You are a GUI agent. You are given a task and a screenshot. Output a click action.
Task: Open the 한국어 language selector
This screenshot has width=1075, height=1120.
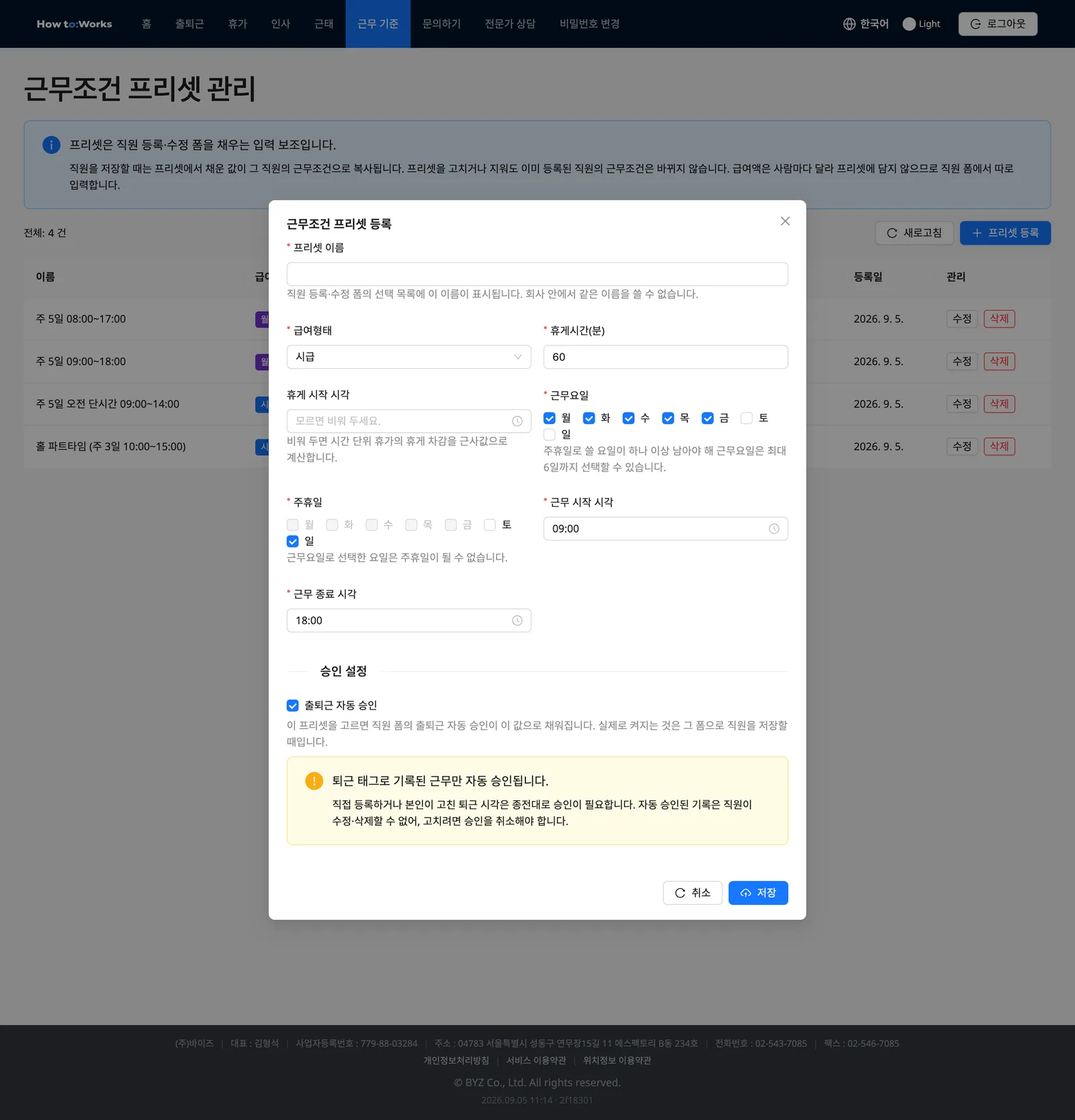tap(865, 24)
